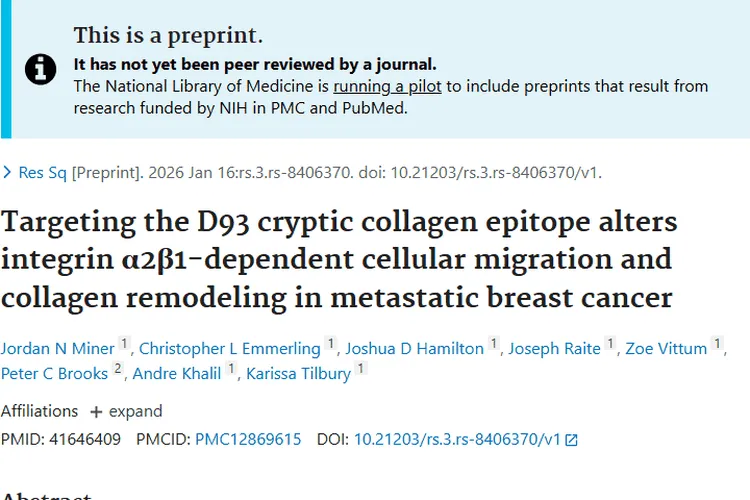Click affiliation superscript 1 after Jordan N Miner
The width and height of the screenshot is (750, 500).
(125, 344)
